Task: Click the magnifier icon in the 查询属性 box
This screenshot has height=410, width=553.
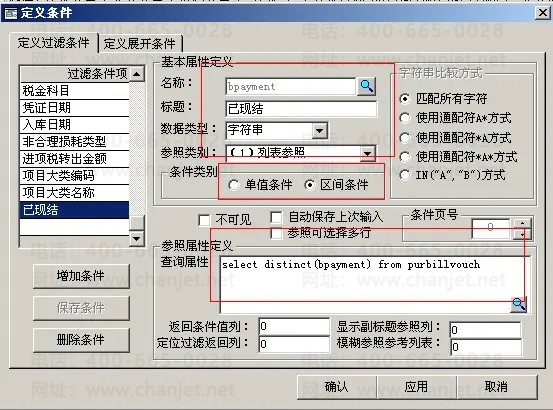Action: (x=518, y=304)
